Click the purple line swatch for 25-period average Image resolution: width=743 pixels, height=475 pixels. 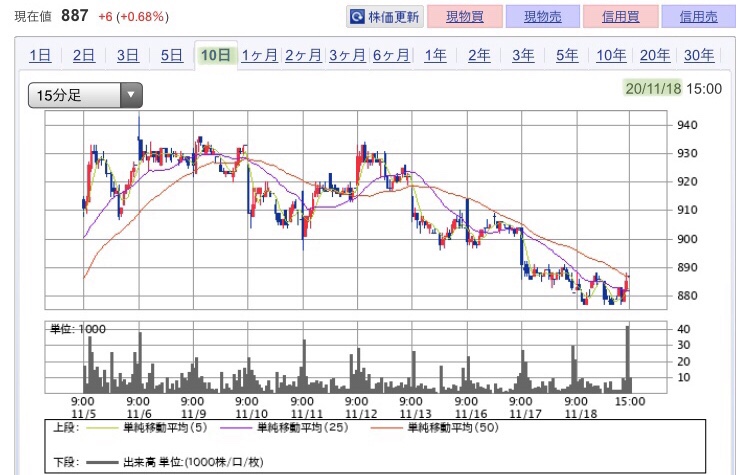pos(236,428)
